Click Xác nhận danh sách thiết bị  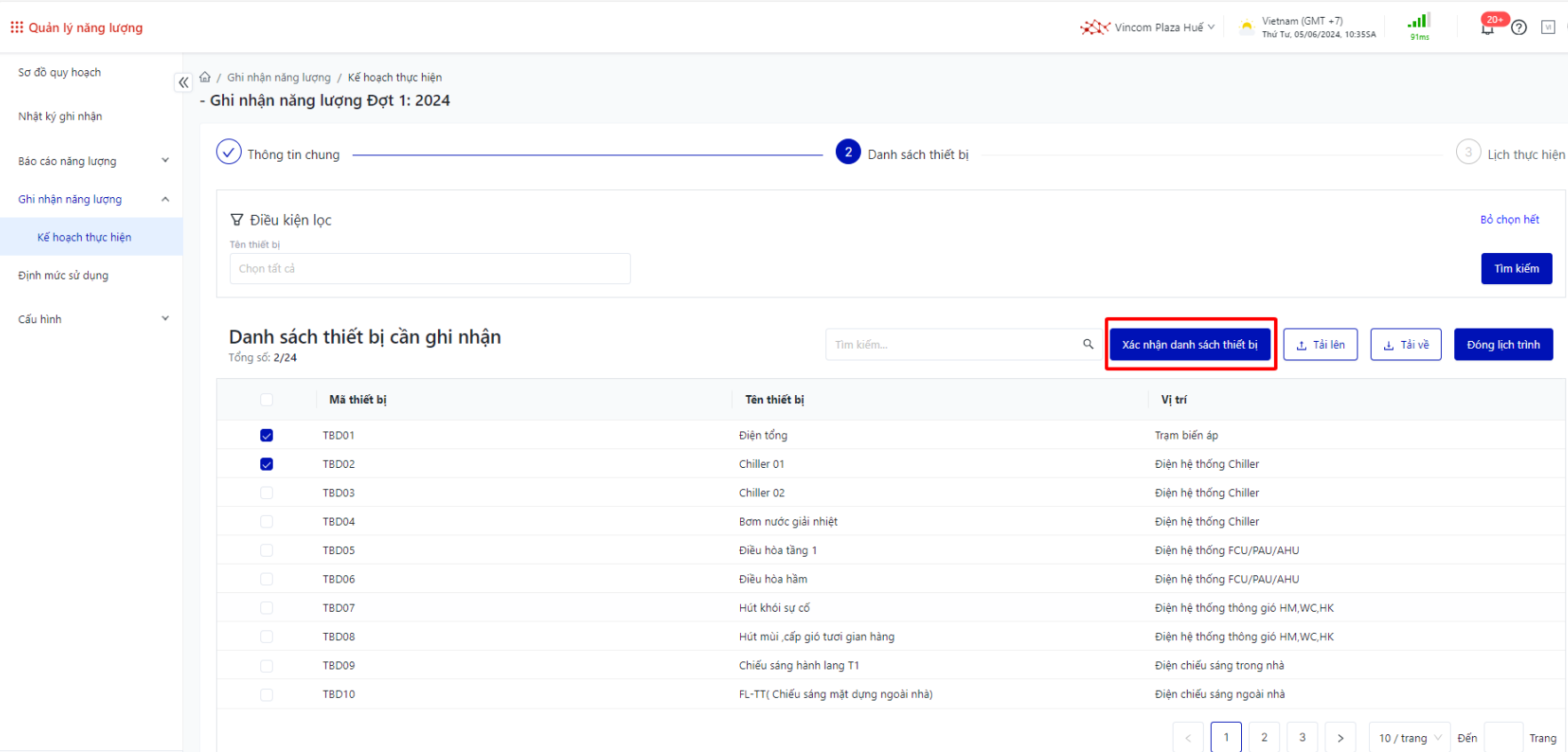1190,344
